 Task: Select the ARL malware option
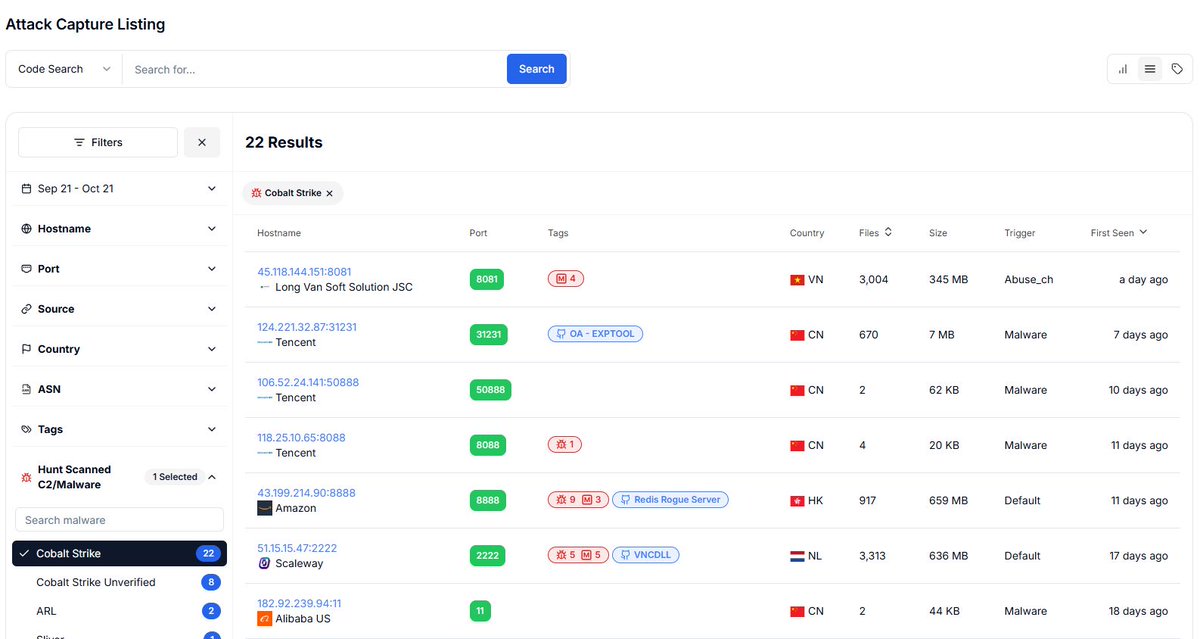coord(119,611)
